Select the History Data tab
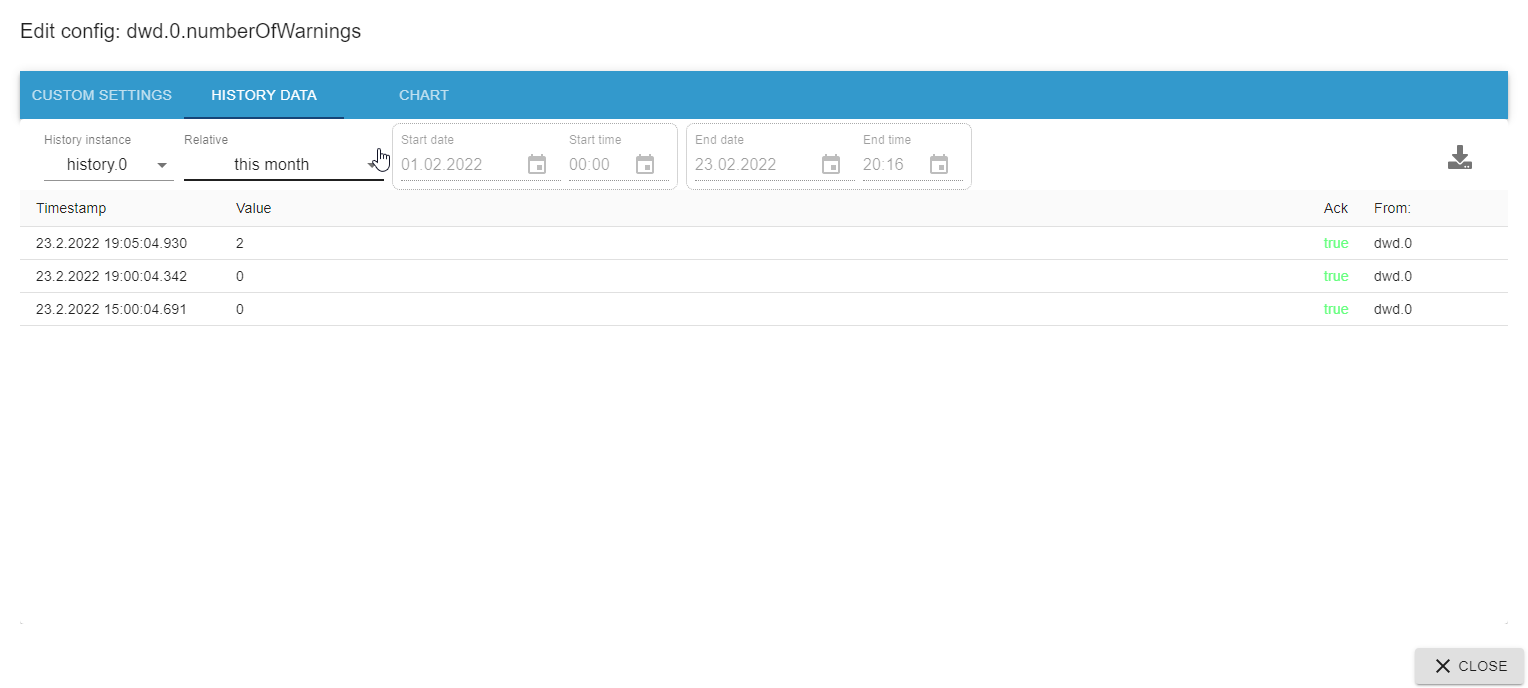This screenshot has width=1528, height=688. pyautogui.click(x=264, y=95)
